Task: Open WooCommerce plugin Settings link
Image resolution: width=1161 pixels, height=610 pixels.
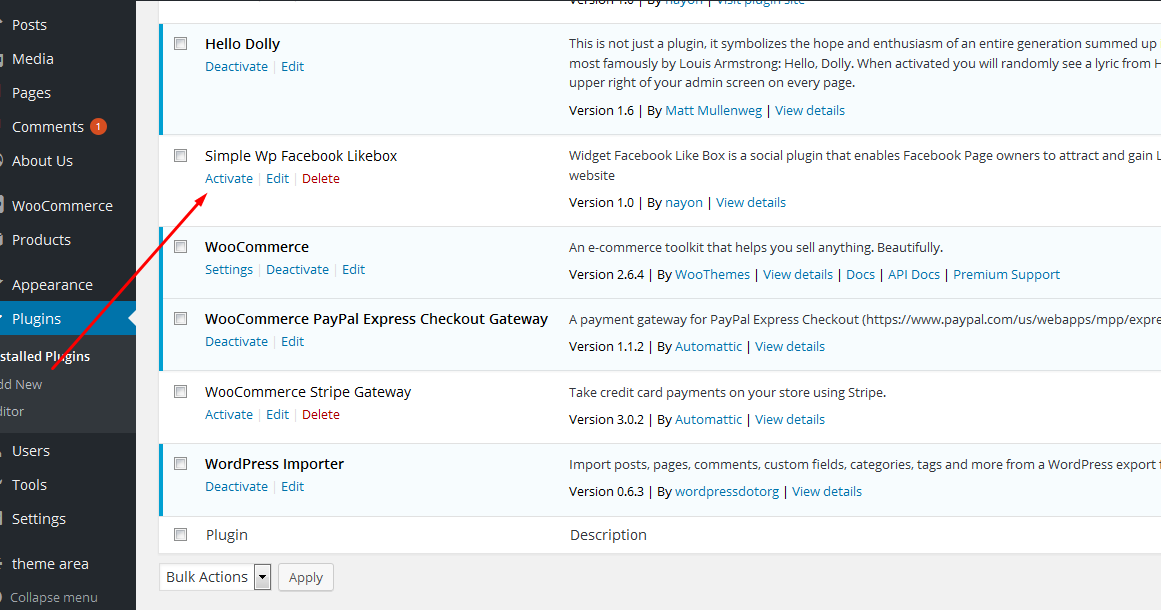Action: point(229,269)
